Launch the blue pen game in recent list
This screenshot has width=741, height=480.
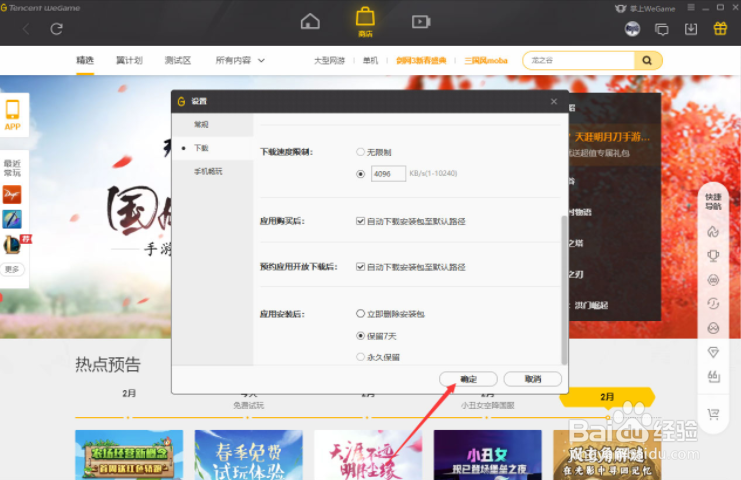pyautogui.click(x=12, y=219)
